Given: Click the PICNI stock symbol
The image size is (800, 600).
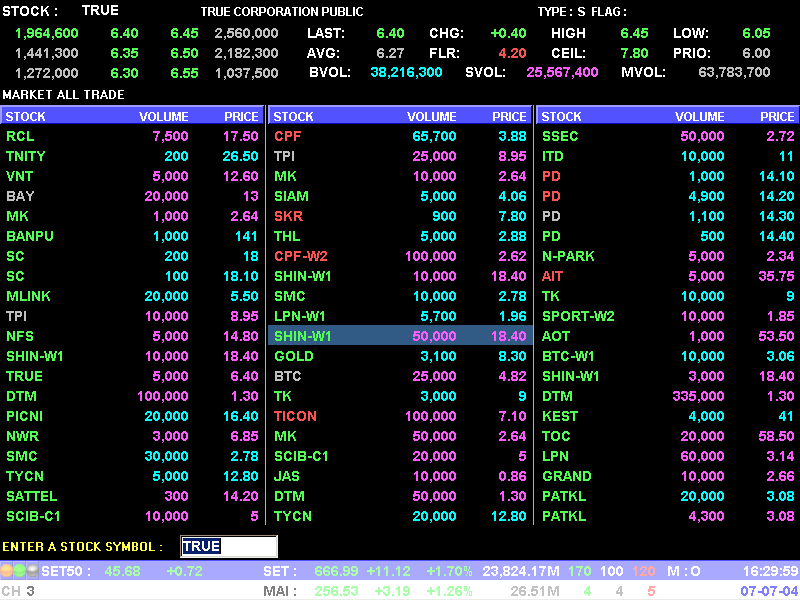Looking at the screenshot, I should pos(24,416).
